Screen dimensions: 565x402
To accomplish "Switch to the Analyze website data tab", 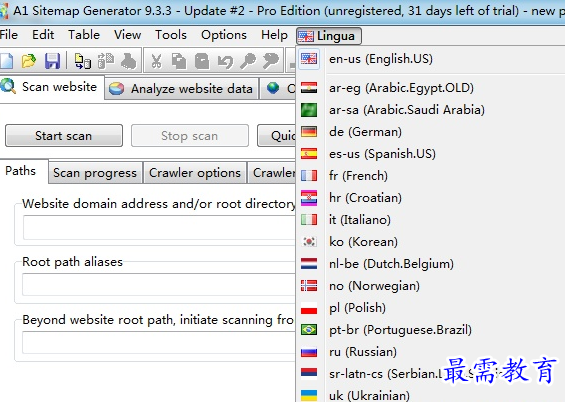I will [x=182, y=89].
